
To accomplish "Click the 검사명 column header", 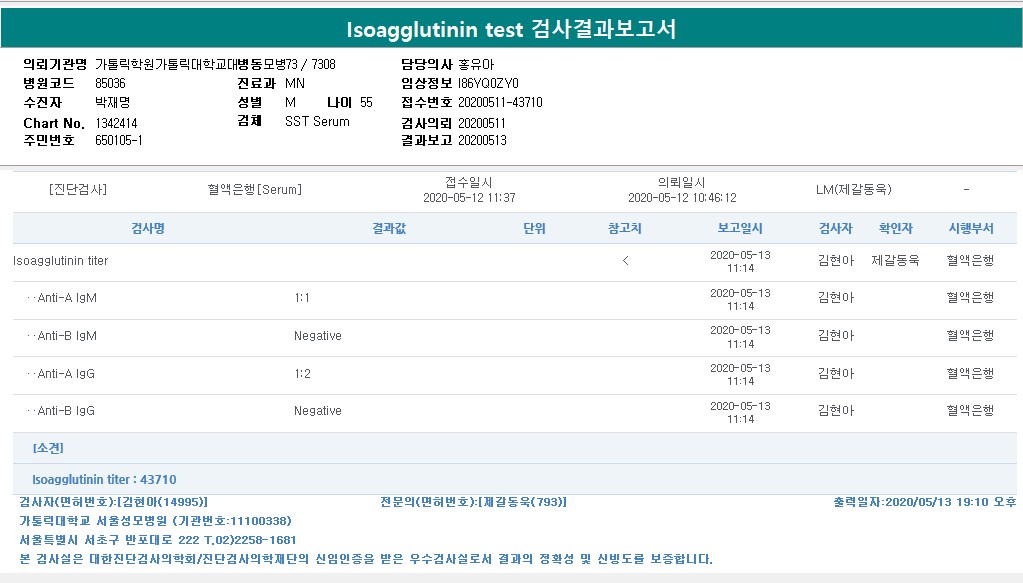I will [x=148, y=229].
